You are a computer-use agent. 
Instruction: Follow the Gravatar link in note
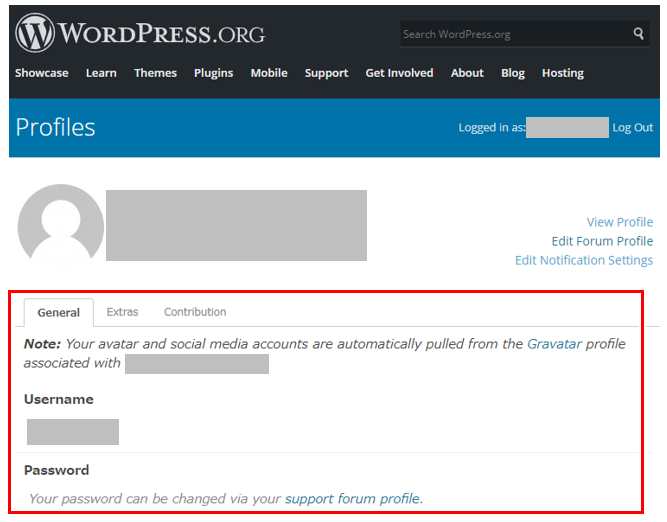(x=554, y=344)
